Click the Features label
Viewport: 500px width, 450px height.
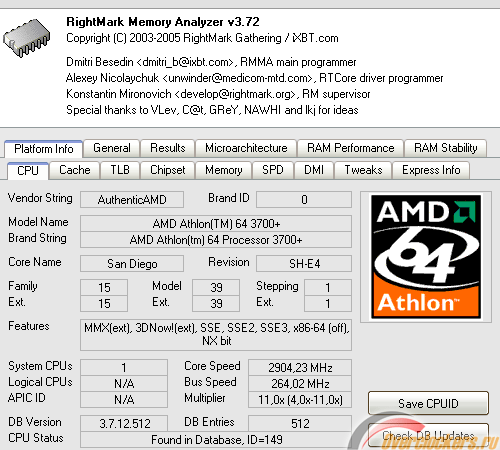pos(29,326)
